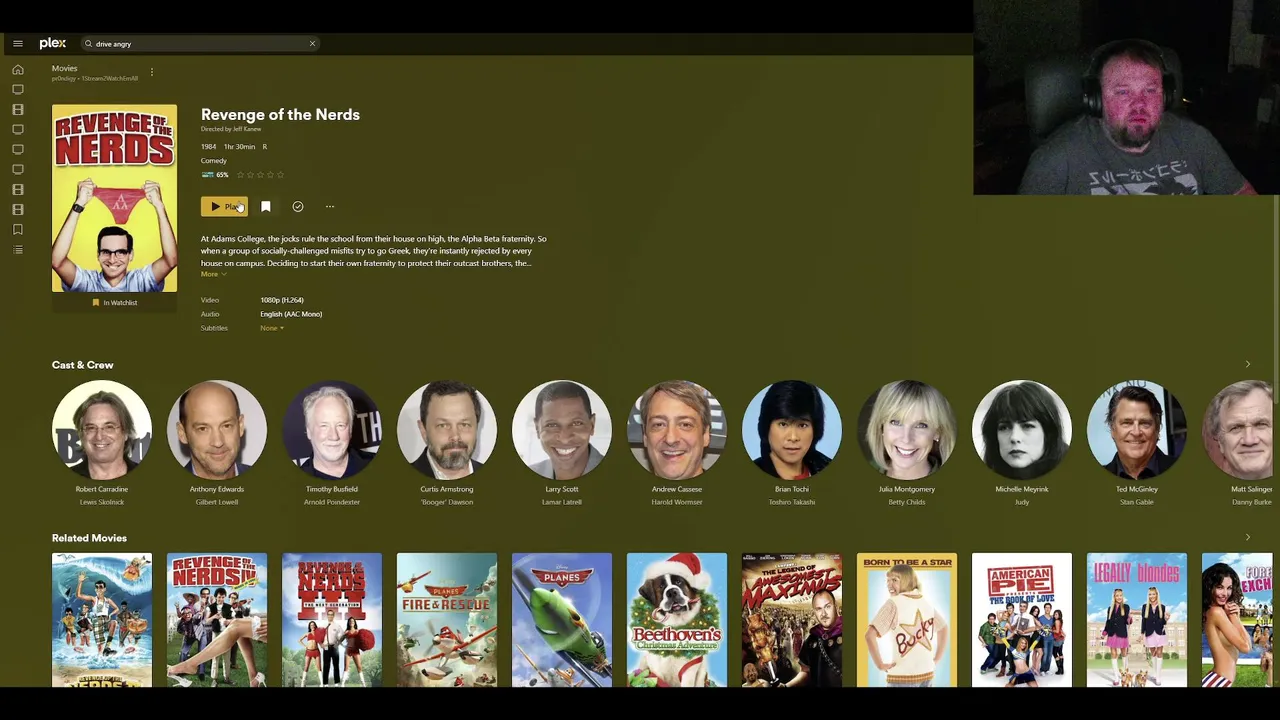Rate the movie with the second star
Screen dimensions: 1280x720
[250, 175]
